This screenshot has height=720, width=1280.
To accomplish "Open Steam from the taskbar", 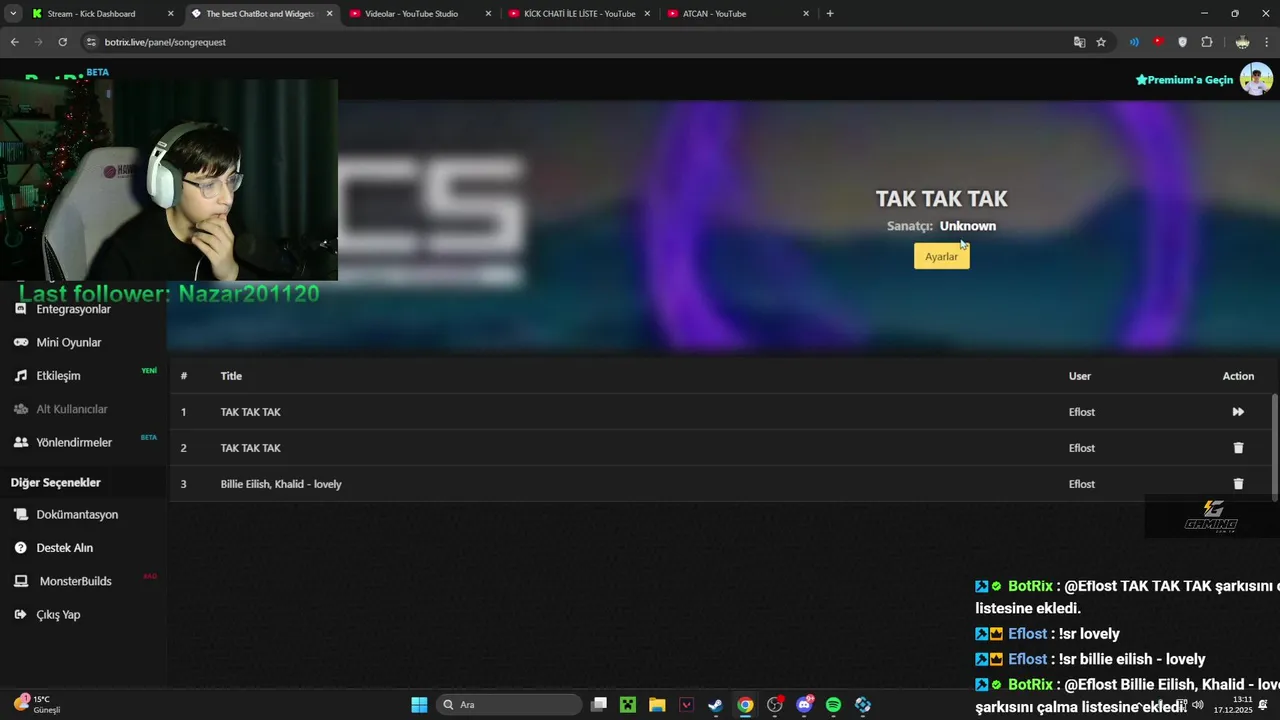I will 716,705.
